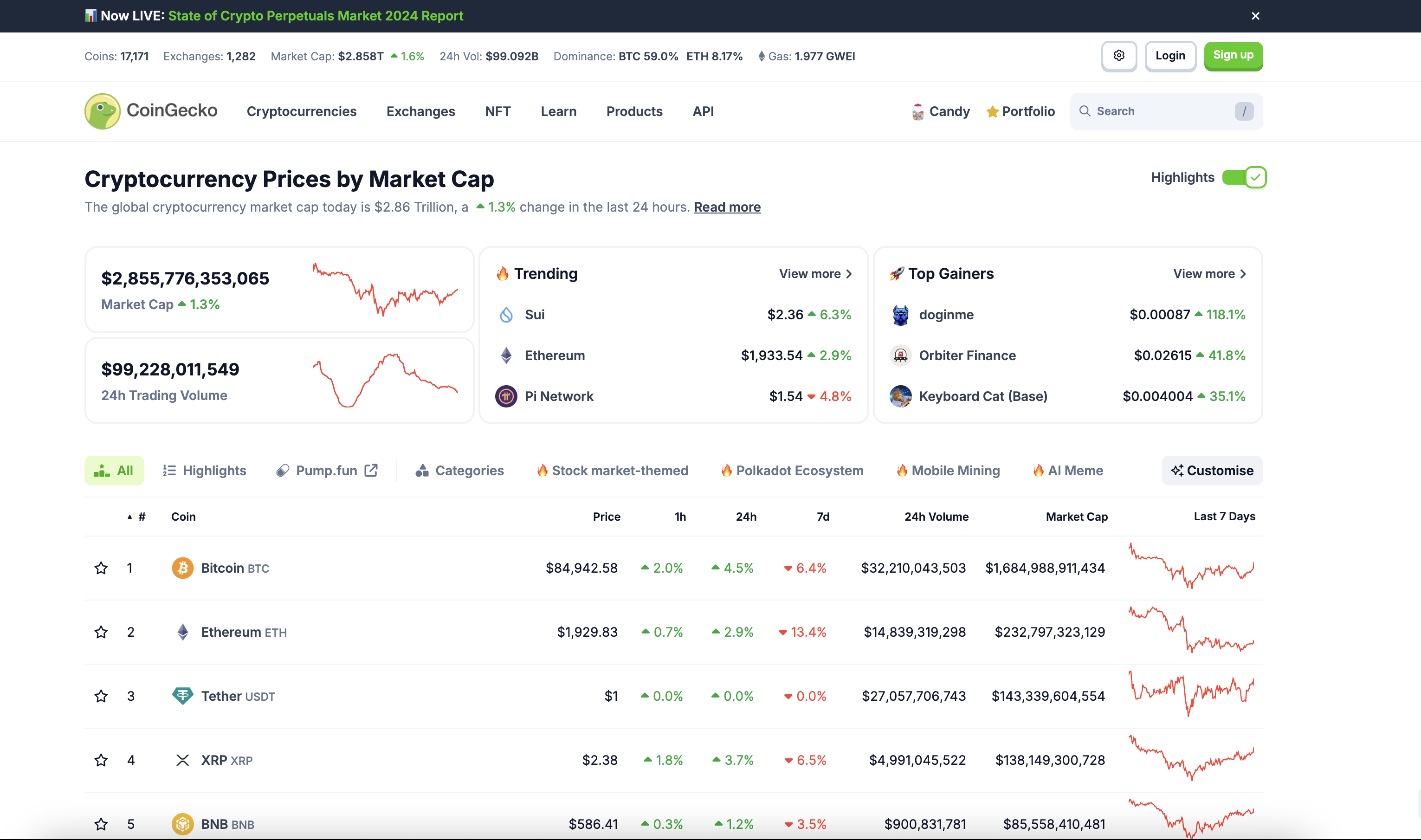
Task: Click the Keyboard Cat (Base) icon
Action: point(900,396)
